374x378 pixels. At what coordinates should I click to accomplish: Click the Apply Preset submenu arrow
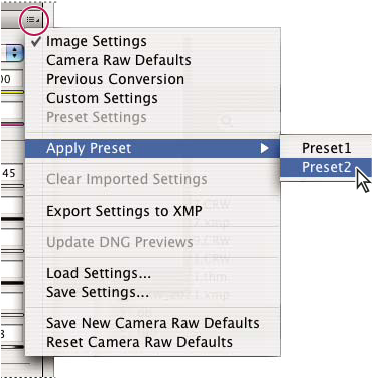pos(265,148)
